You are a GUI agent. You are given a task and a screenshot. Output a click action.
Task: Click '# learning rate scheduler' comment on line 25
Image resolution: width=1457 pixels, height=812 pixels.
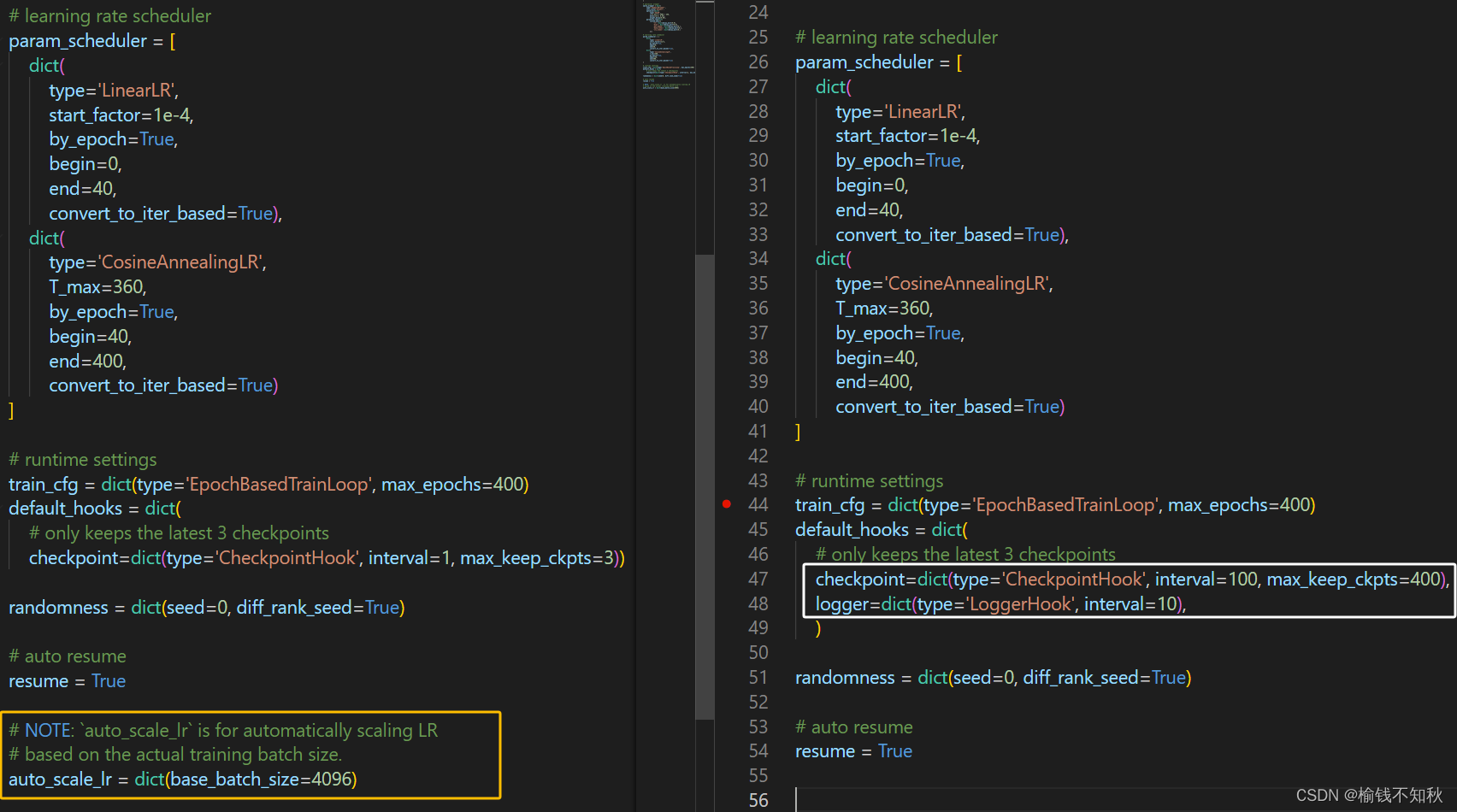click(896, 38)
